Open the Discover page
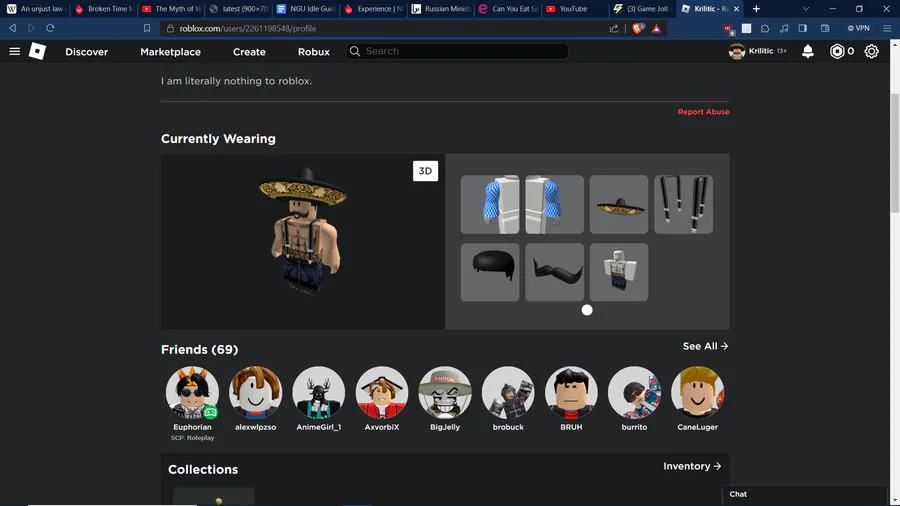Screen dimensions: 900x506 (87, 52)
